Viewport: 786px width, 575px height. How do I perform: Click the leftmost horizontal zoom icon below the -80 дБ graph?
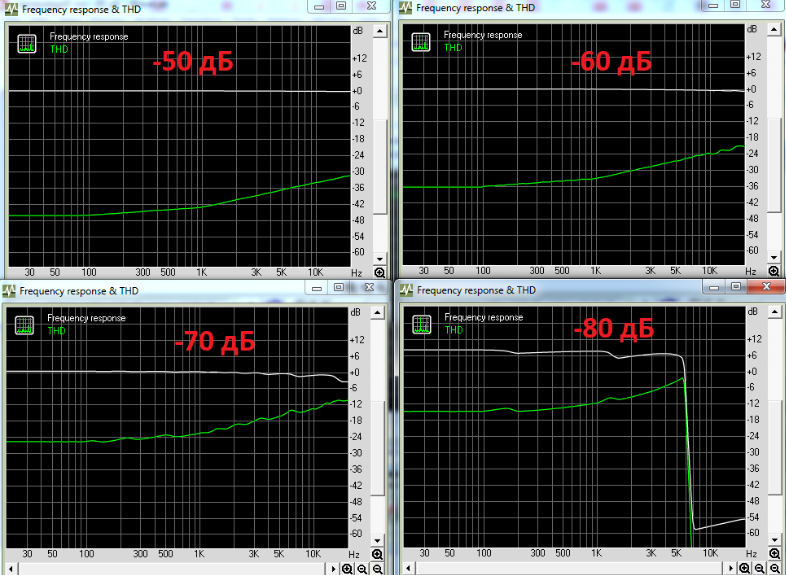pyautogui.click(x=745, y=568)
